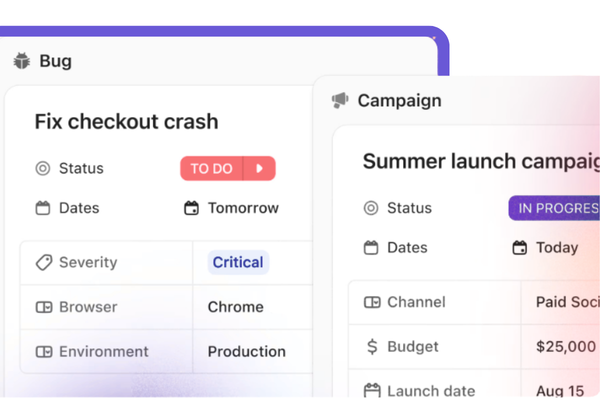Select the Campaign card header title
This screenshot has width=600, height=400.
(x=399, y=101)
